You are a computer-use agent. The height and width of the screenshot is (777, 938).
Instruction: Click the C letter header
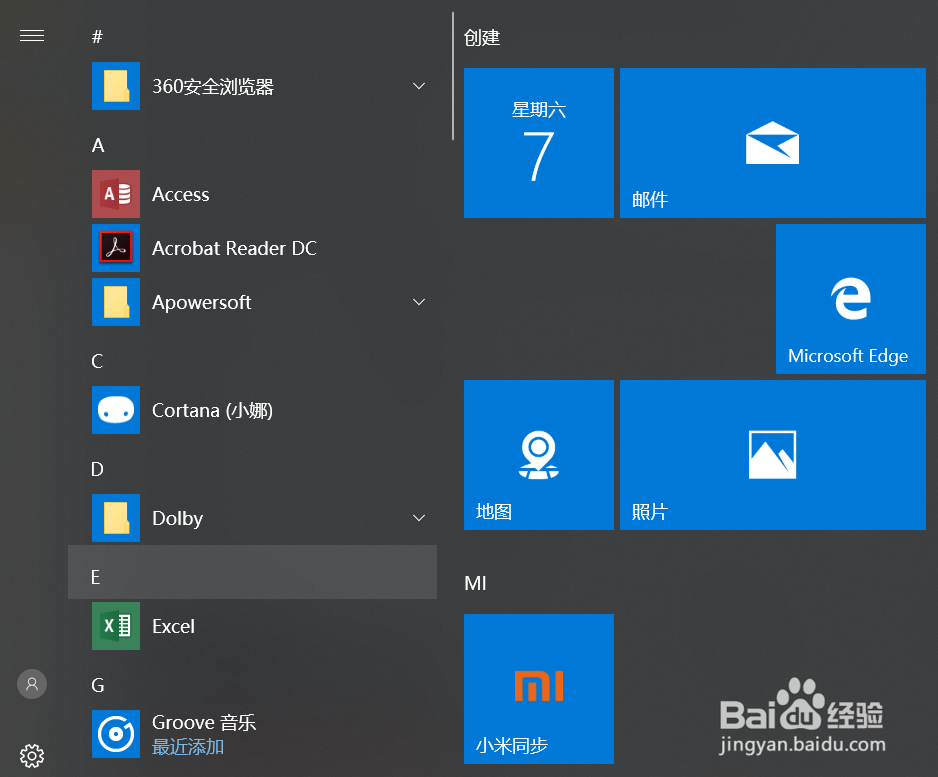[x=97, y=361]
